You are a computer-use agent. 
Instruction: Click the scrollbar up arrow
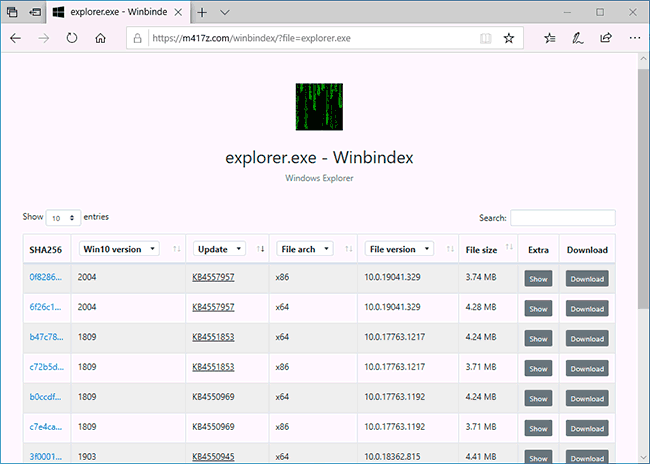[643, 59]
